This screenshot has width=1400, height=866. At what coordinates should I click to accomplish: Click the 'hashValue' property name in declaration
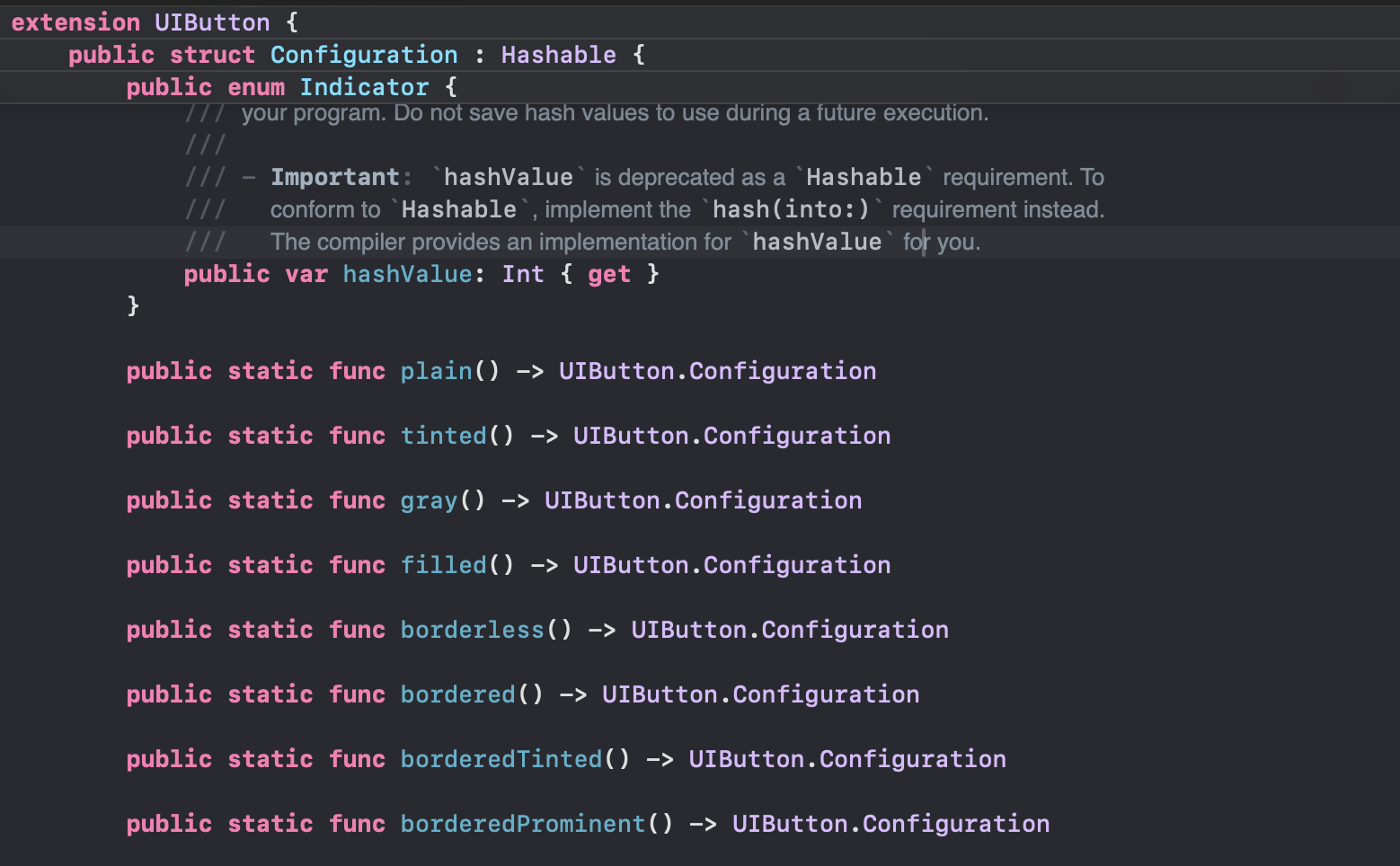pyautogui.click(x=407, y=274)
